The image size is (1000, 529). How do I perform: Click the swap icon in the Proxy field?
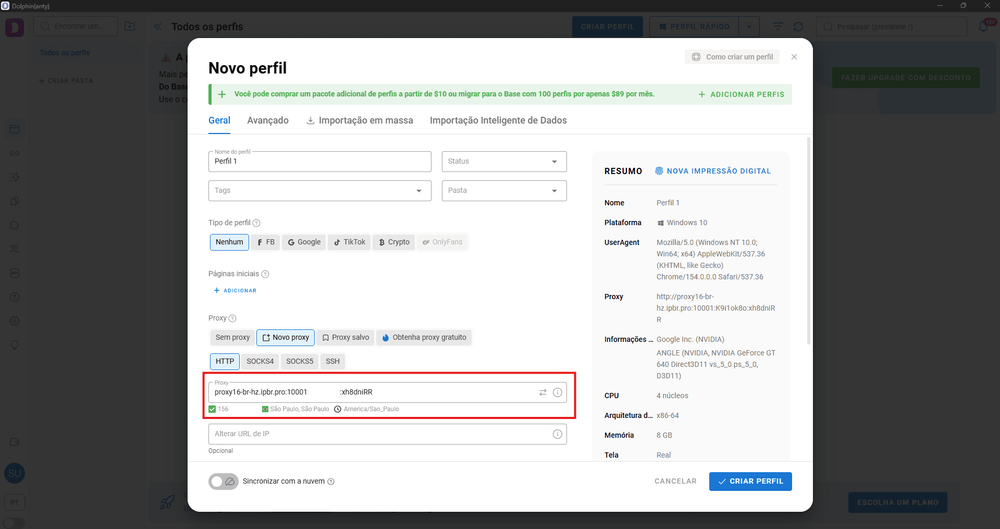[543, 392]
